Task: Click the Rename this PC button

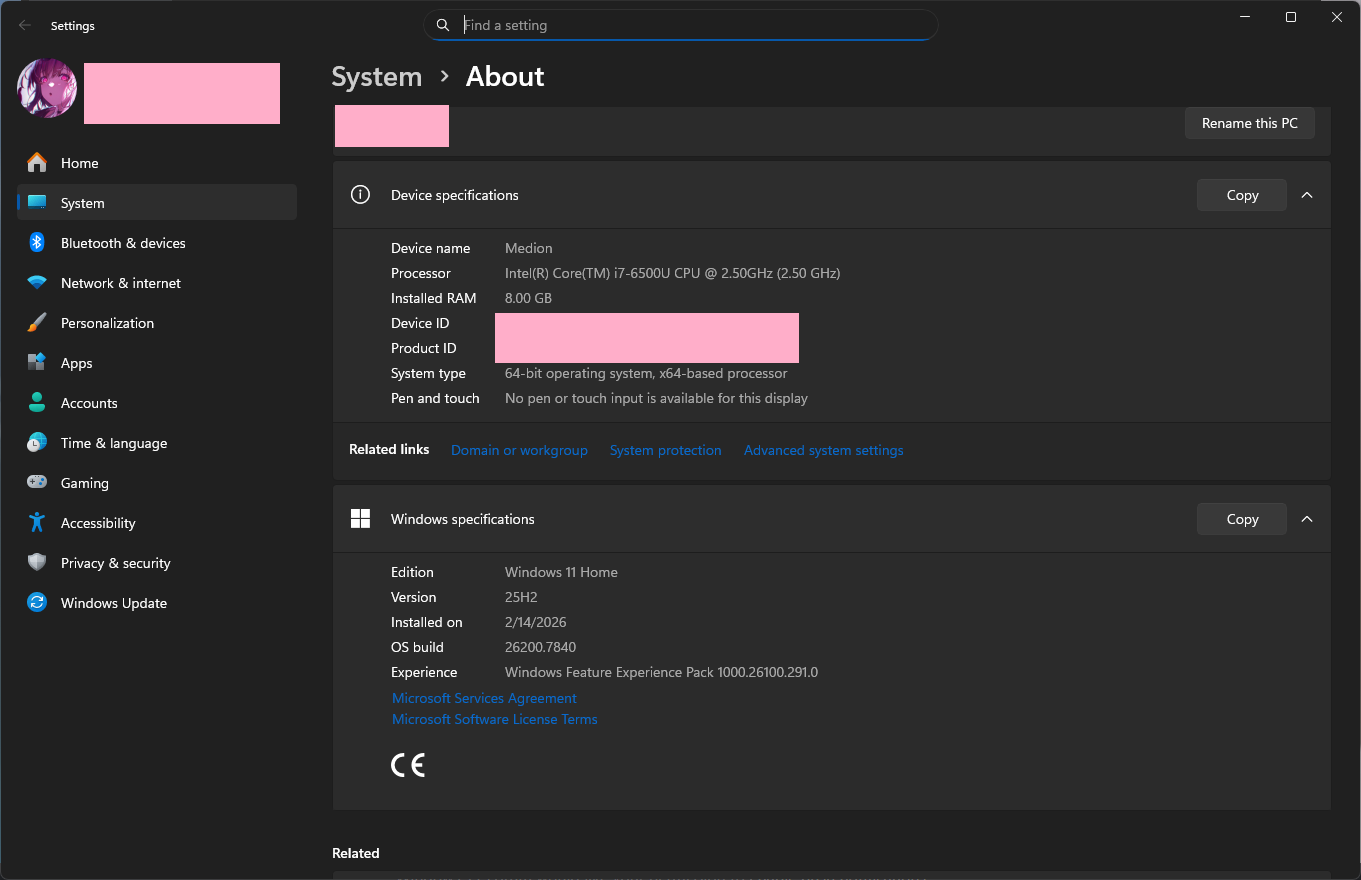Action: coord(1250,123)
